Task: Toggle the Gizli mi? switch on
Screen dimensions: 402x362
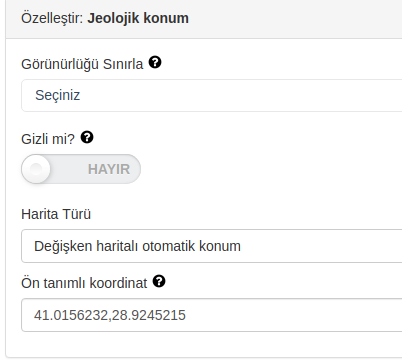Action: [x=81, y=169]
